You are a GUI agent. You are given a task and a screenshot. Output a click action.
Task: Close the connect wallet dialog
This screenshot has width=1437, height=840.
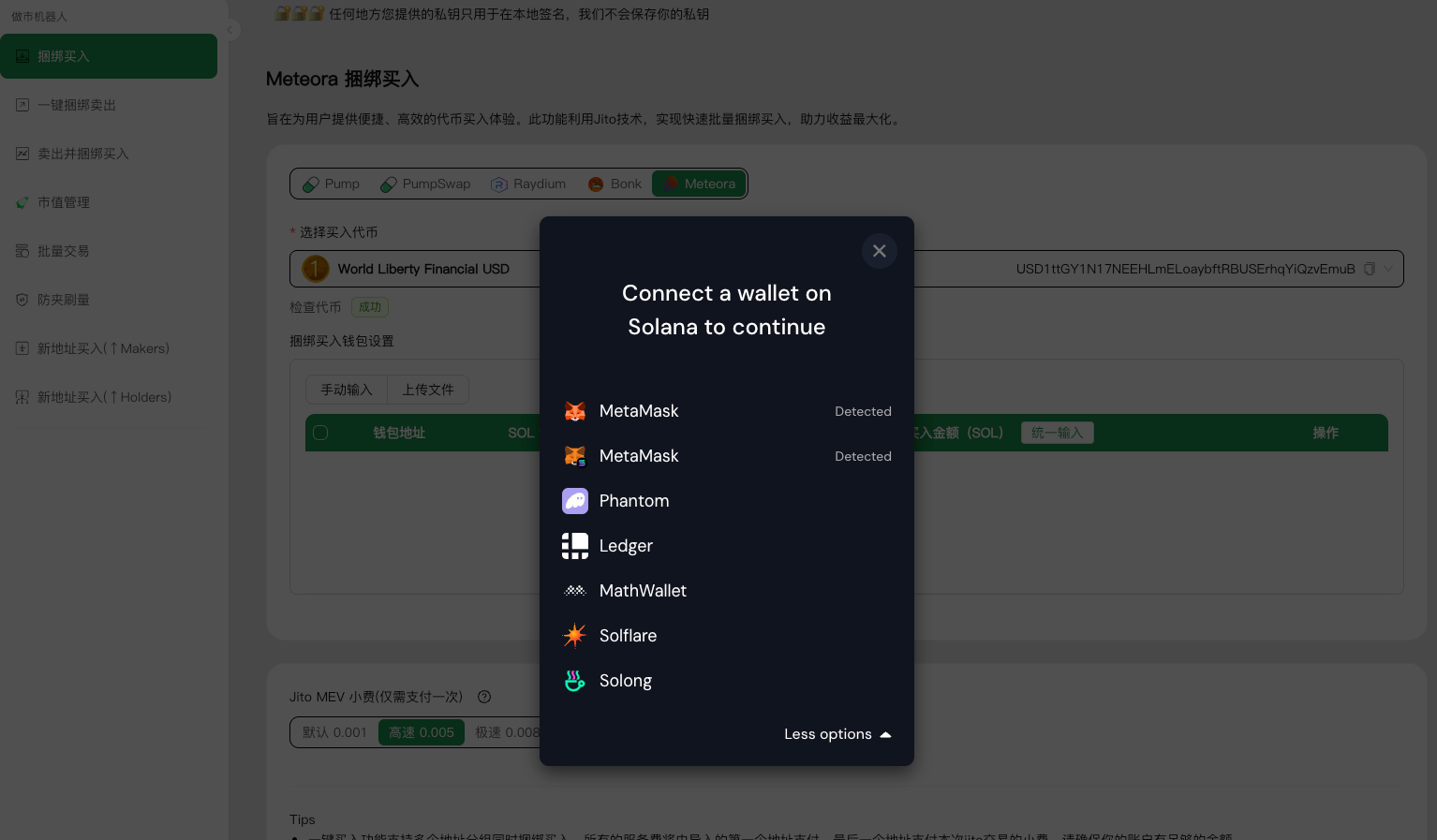click(x=879, y=251)
